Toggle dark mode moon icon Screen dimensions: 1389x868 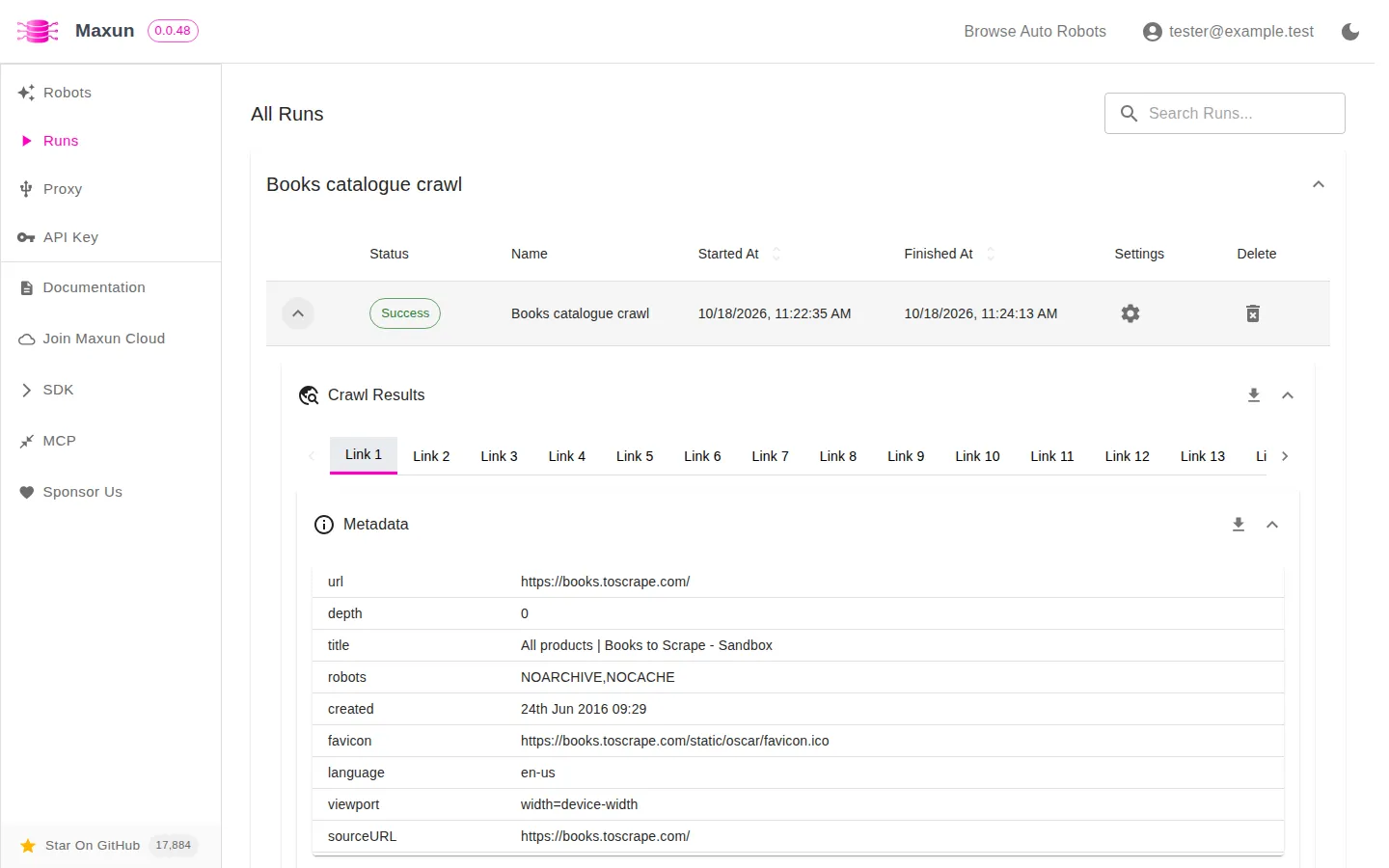coord(1350,32)
